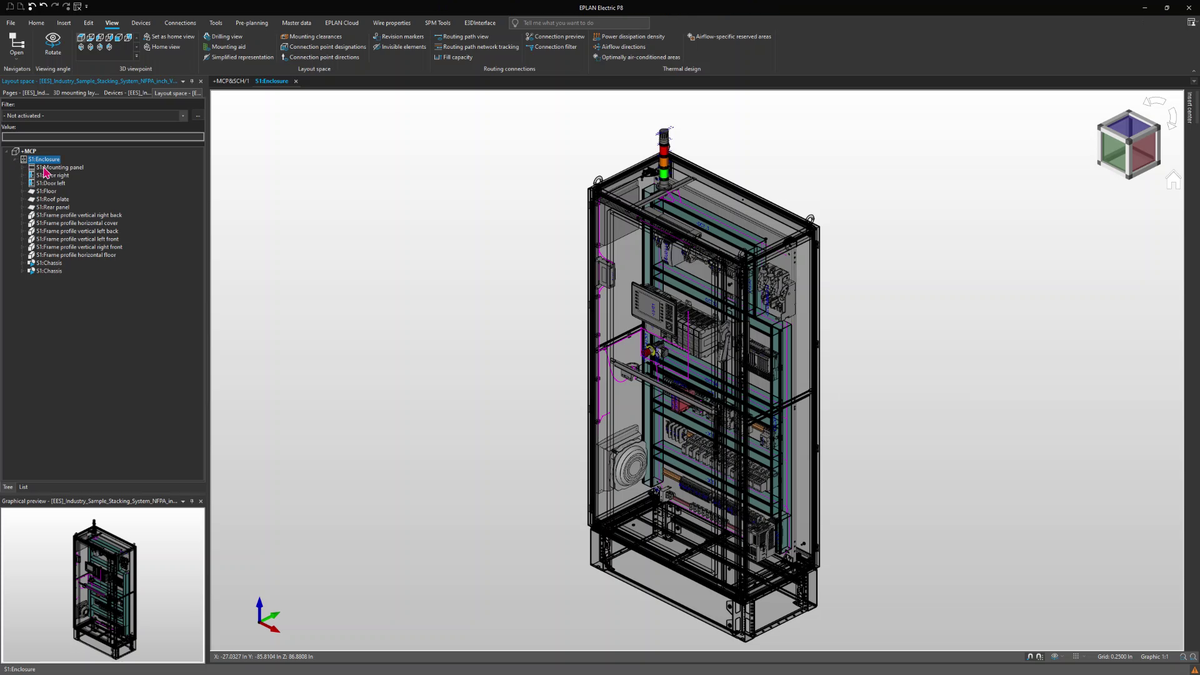Switch to the Wire properties ribbon tab

(391, 22)
